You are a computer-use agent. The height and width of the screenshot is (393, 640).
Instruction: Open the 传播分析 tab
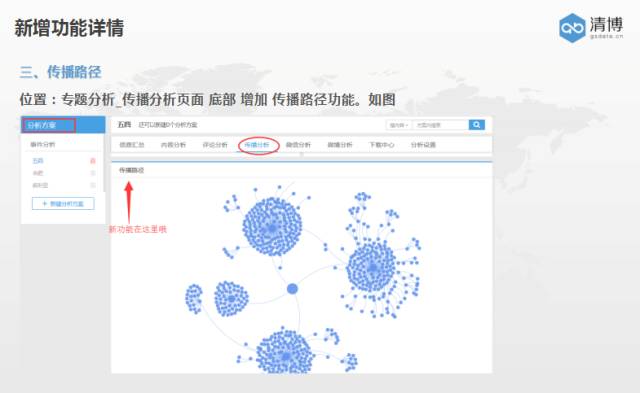click(x=257, y=145)
